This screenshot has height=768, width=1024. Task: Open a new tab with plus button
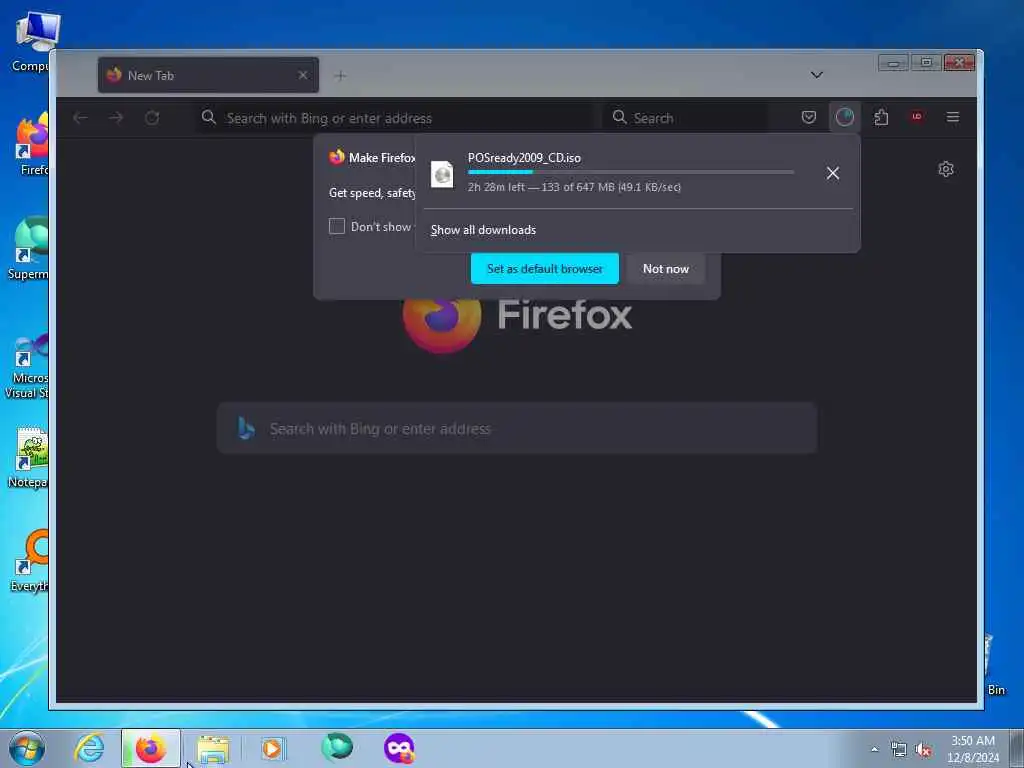tap(340, 76)
